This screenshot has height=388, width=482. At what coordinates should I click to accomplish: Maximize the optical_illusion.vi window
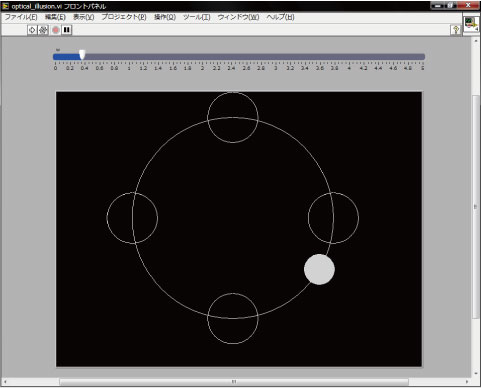(451, 6)
